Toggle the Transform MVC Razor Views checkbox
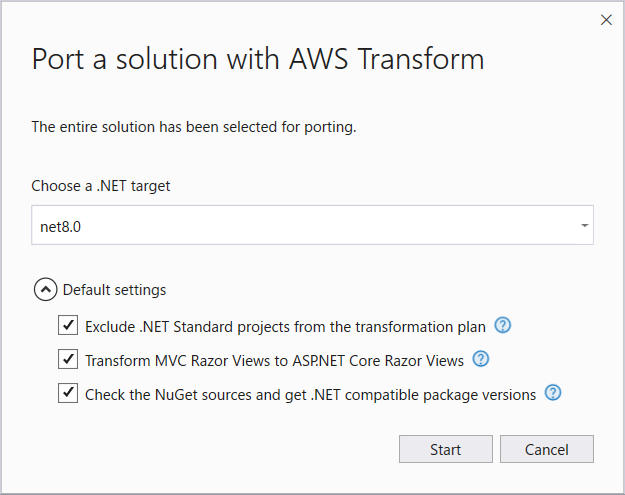The image size is (625, 495). click(68, 360)
